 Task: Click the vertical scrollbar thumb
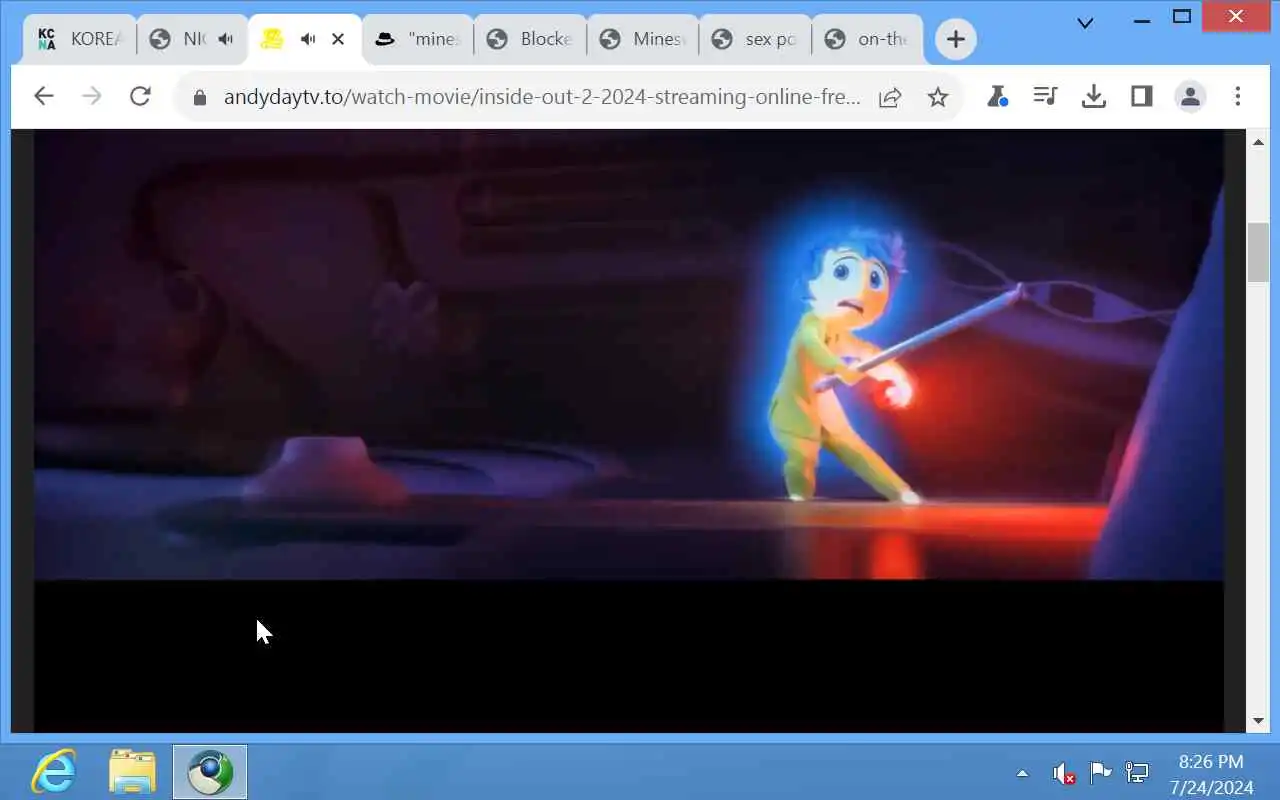pos(1258,252)
